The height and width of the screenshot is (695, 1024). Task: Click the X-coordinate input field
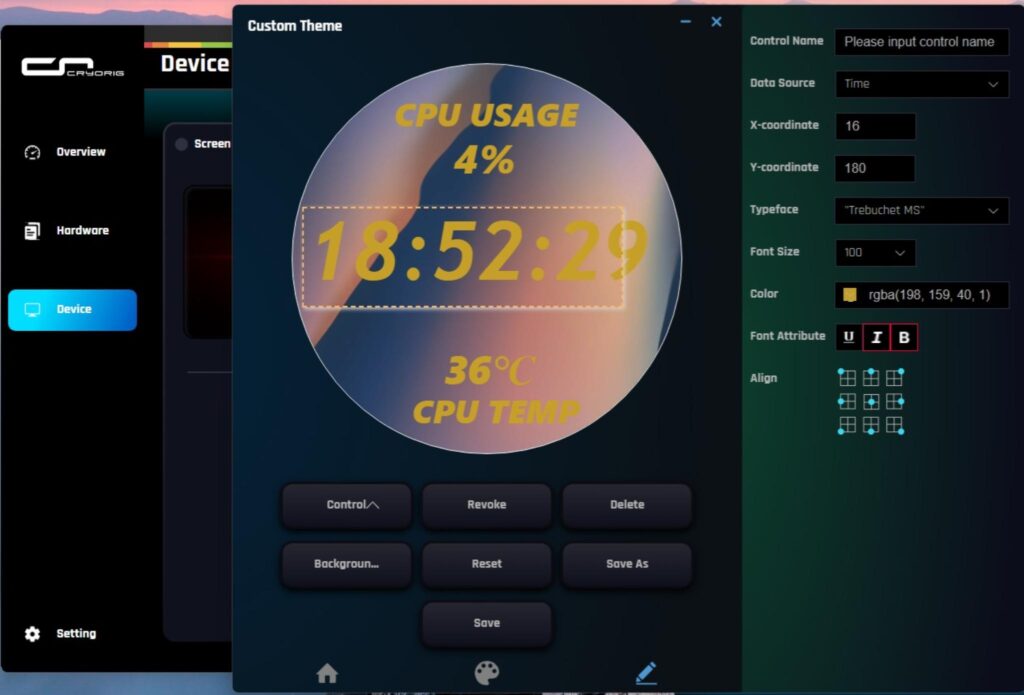pos(875,126)
